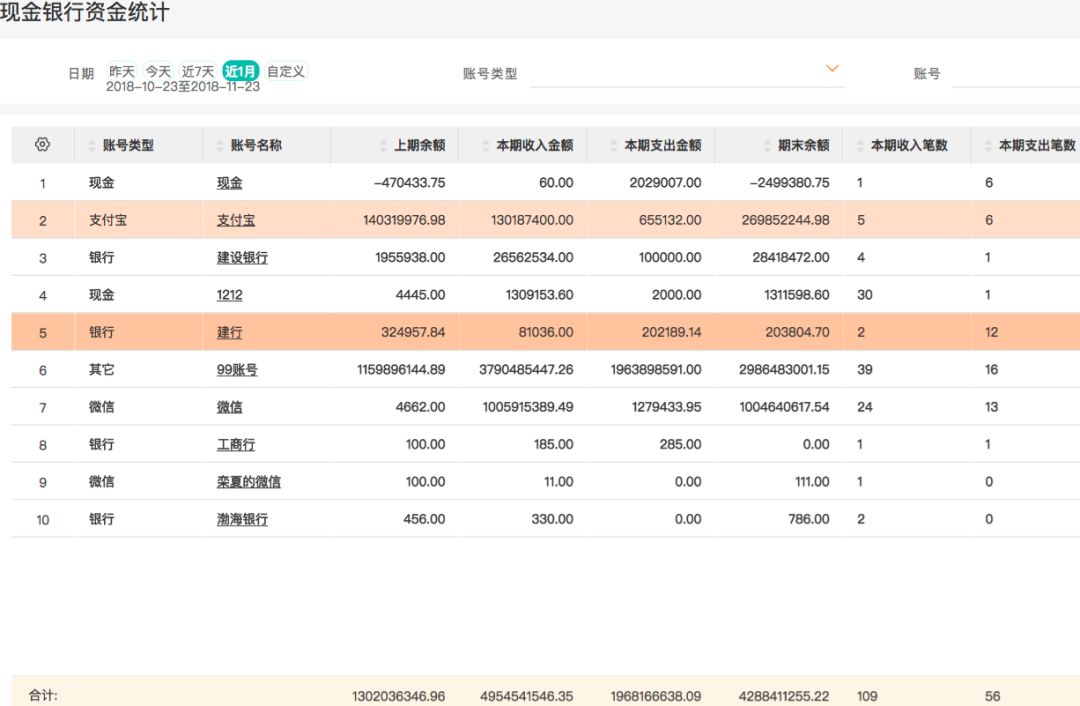
Task: Select the cell with value 786.00
Action: [809, 519]
